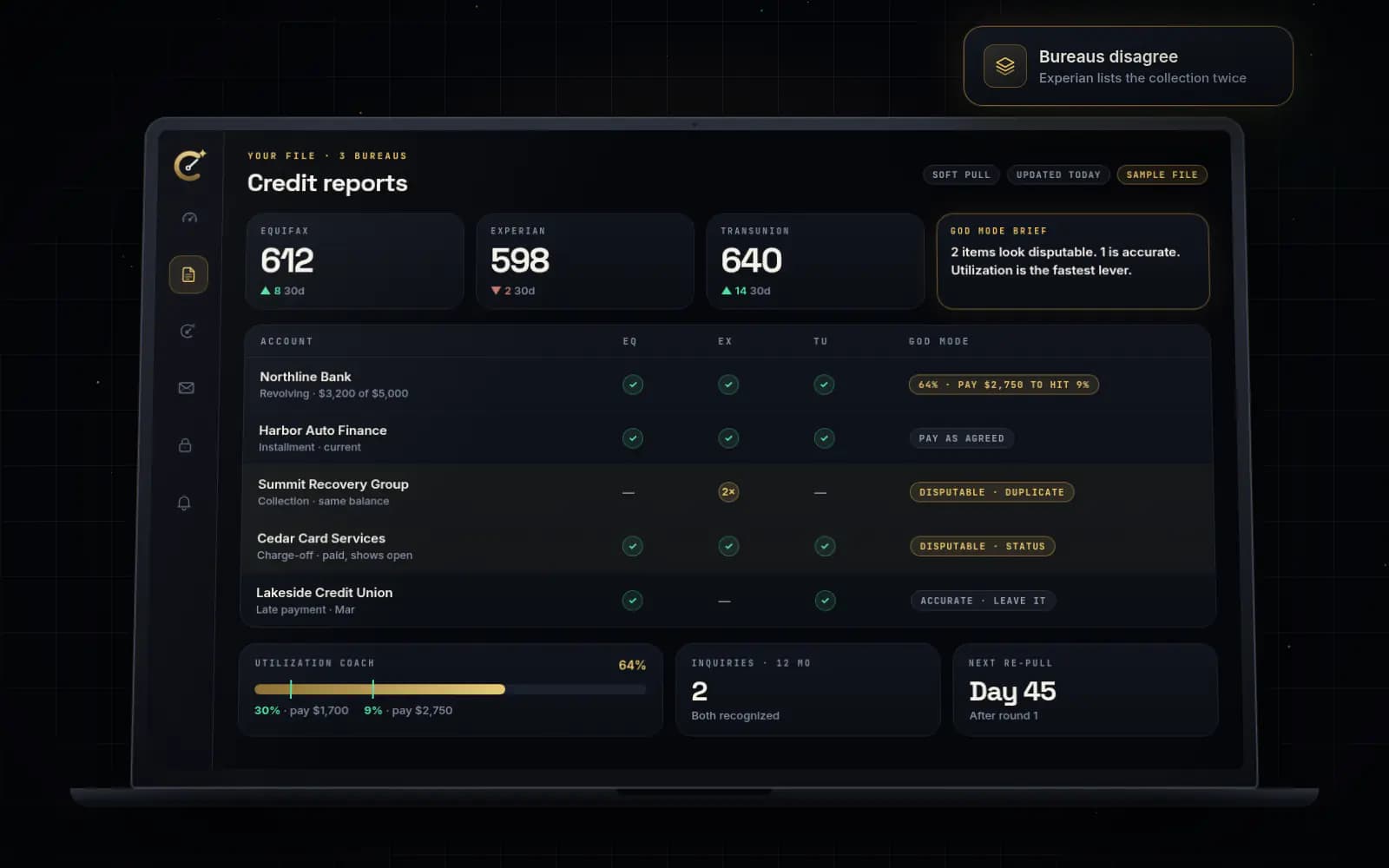Viewport: 1389px width, 868px height.
Task: Click Cedar Card Services TransUnion check mark
Action: (825, 546)
